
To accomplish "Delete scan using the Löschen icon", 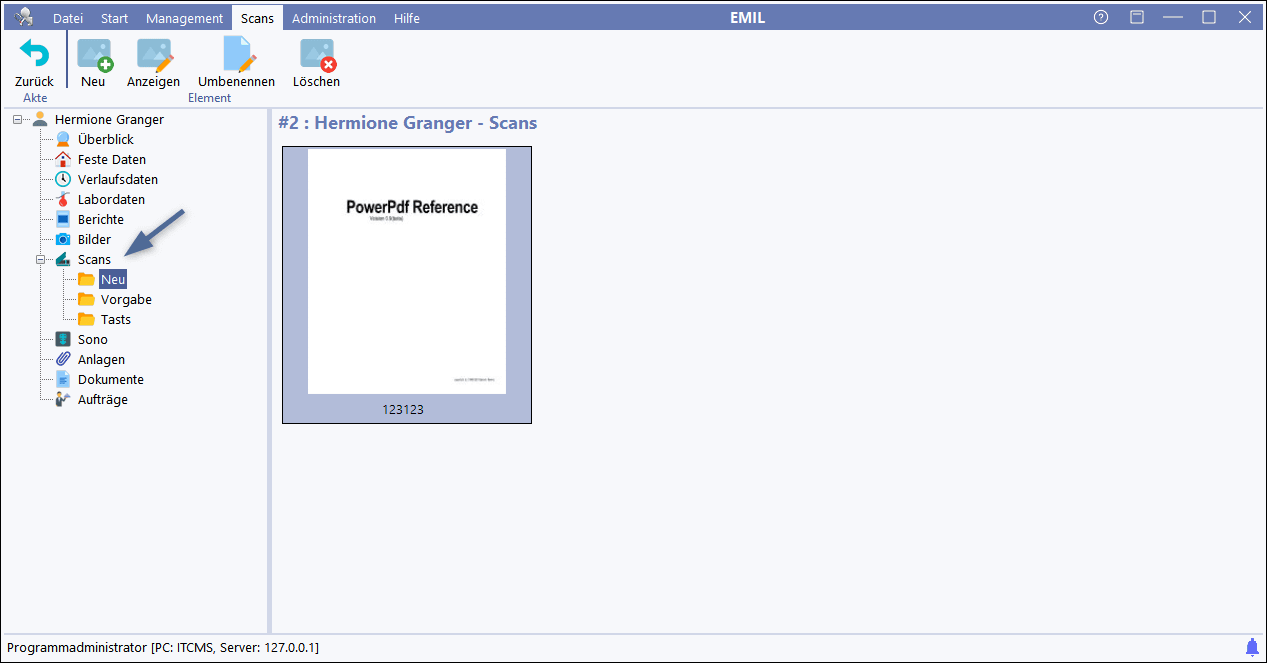I will [316, 54].
